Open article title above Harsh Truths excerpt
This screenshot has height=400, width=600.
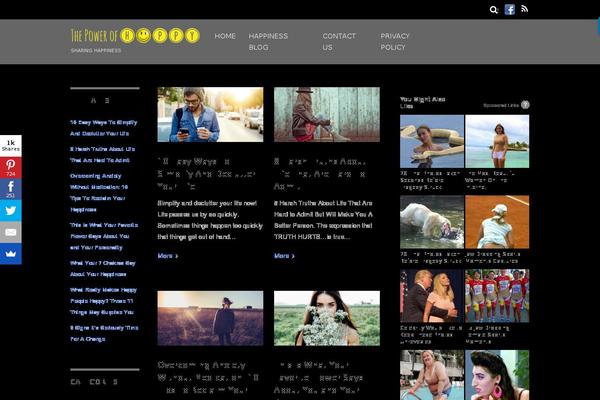(x=321, y=174)
